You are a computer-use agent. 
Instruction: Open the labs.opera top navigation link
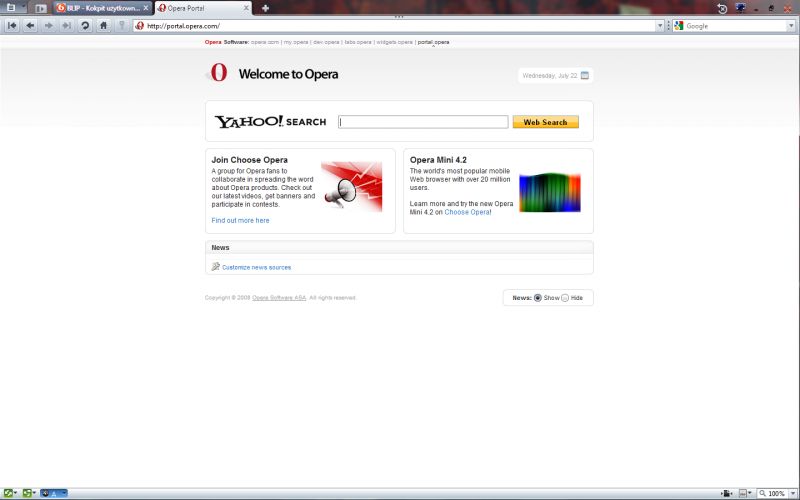[x=358, y=42]
